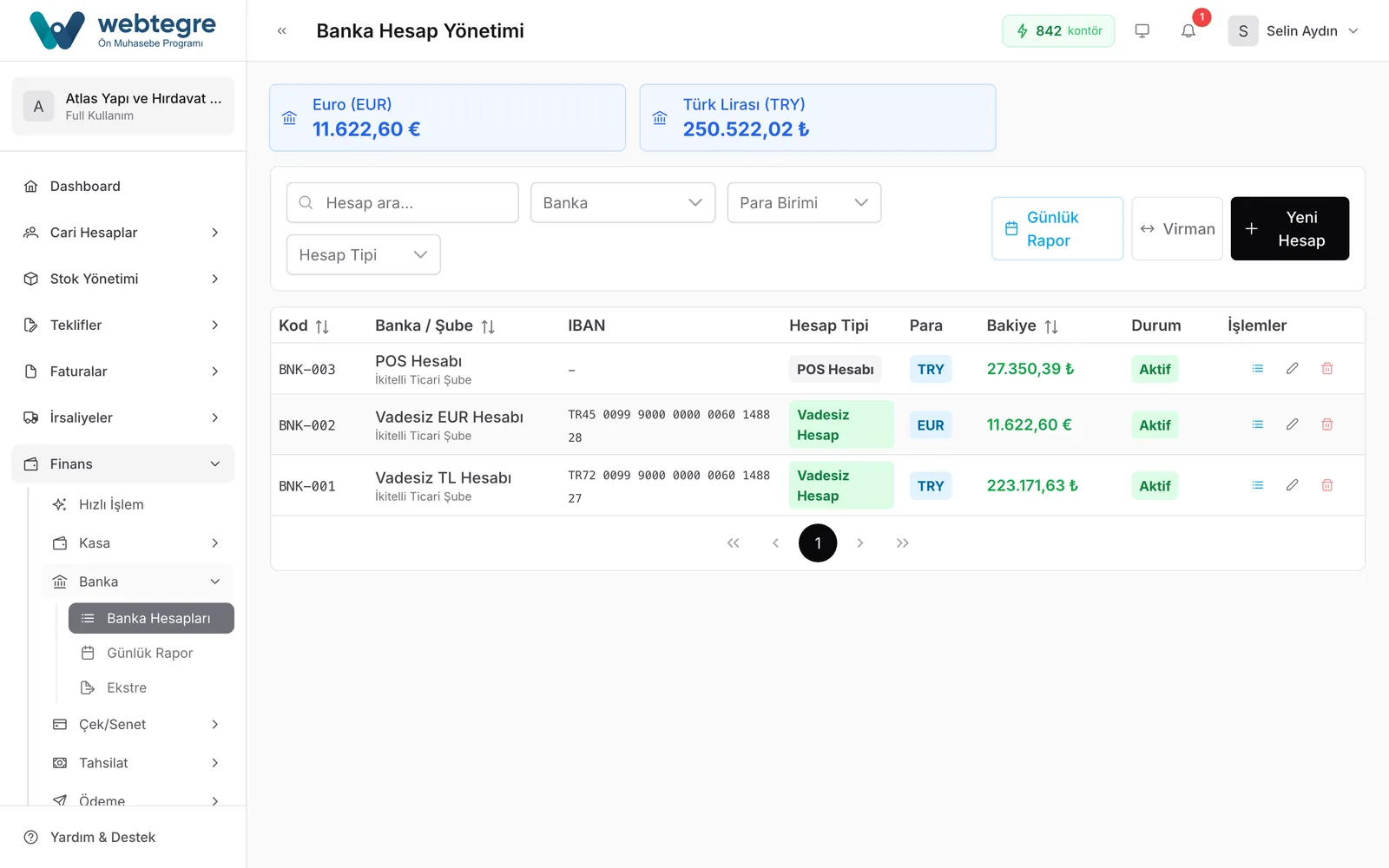Viewport: 1389px width, 868px height.
Task: Delete the BNK-003 account
Action: (x=1326, y=369)
